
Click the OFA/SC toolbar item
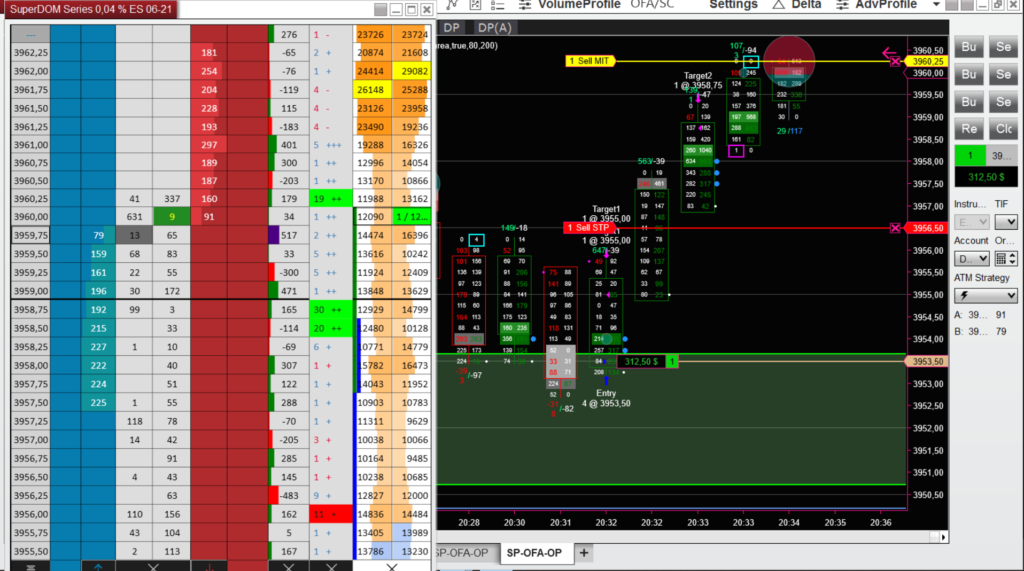pos(652,5)
